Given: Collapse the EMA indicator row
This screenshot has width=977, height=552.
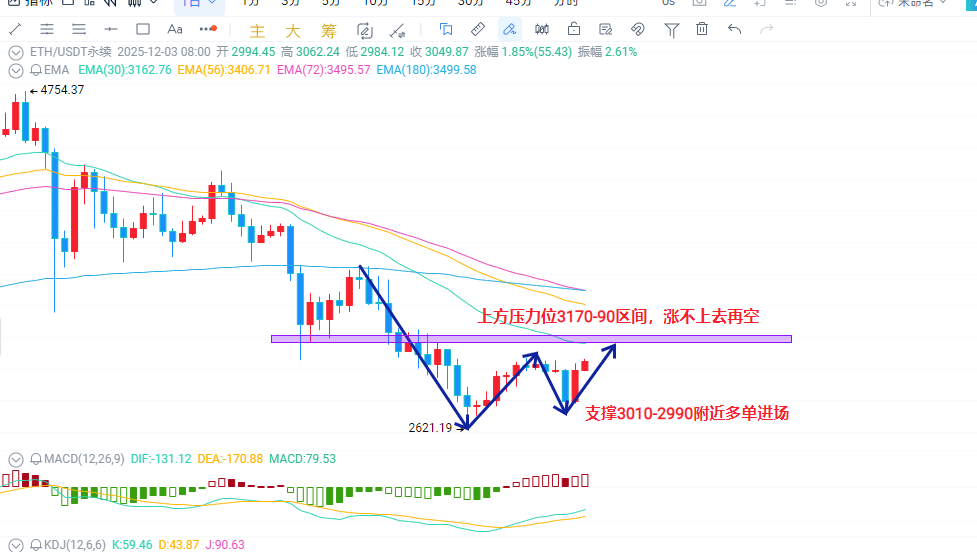Looking at the screenshot, I should pos(15,70).
